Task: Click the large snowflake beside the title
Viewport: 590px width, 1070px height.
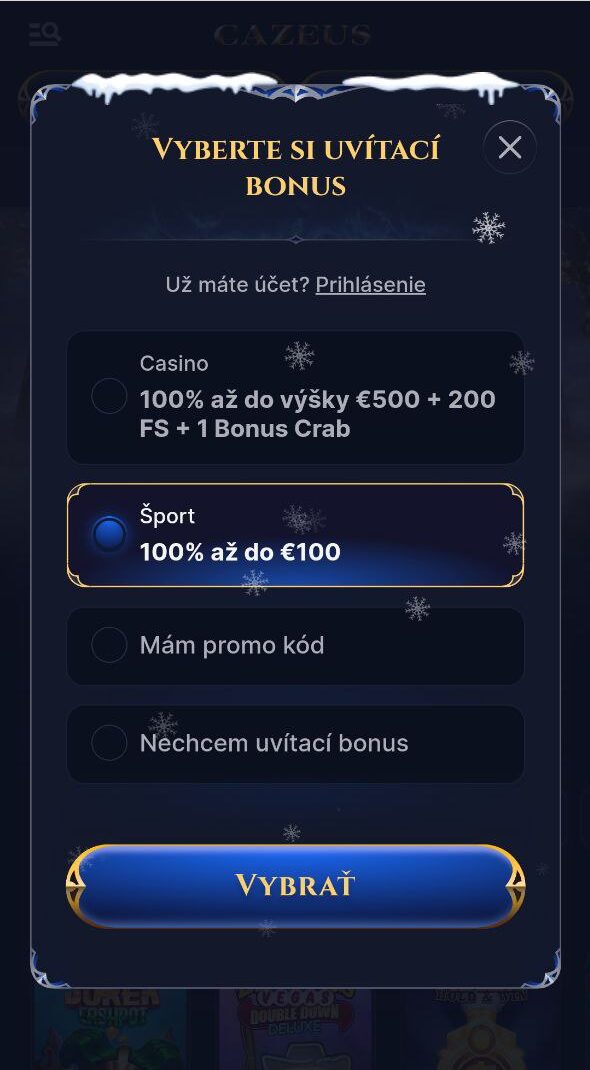Action: pos(488,228)
